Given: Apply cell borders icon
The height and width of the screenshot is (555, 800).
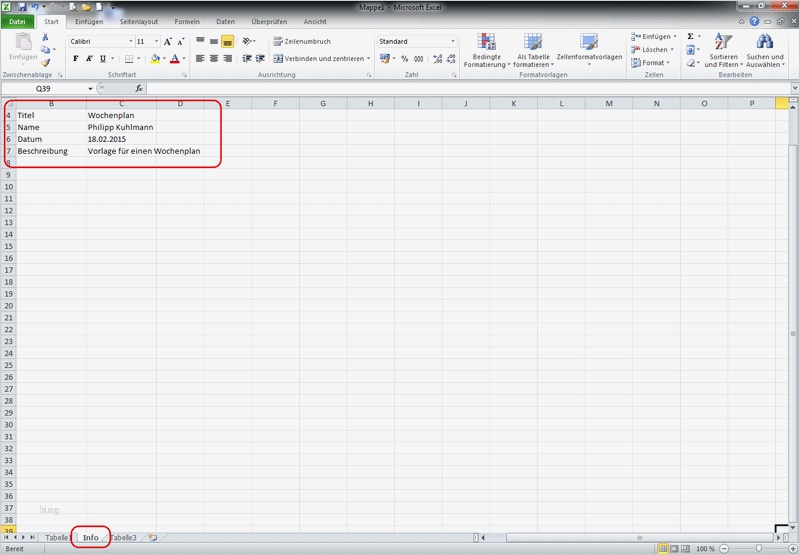Looking at the screenshot, I should (x=129, y=59).
